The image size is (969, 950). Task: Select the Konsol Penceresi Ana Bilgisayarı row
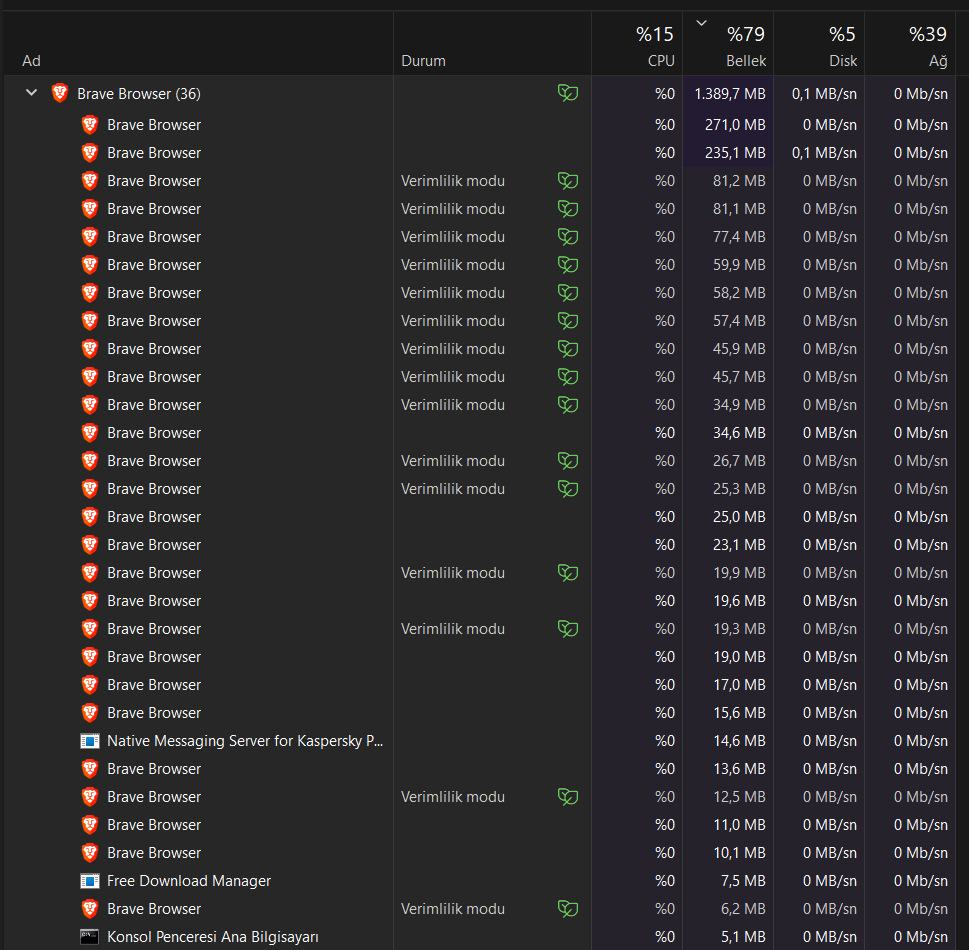point(480,937)
